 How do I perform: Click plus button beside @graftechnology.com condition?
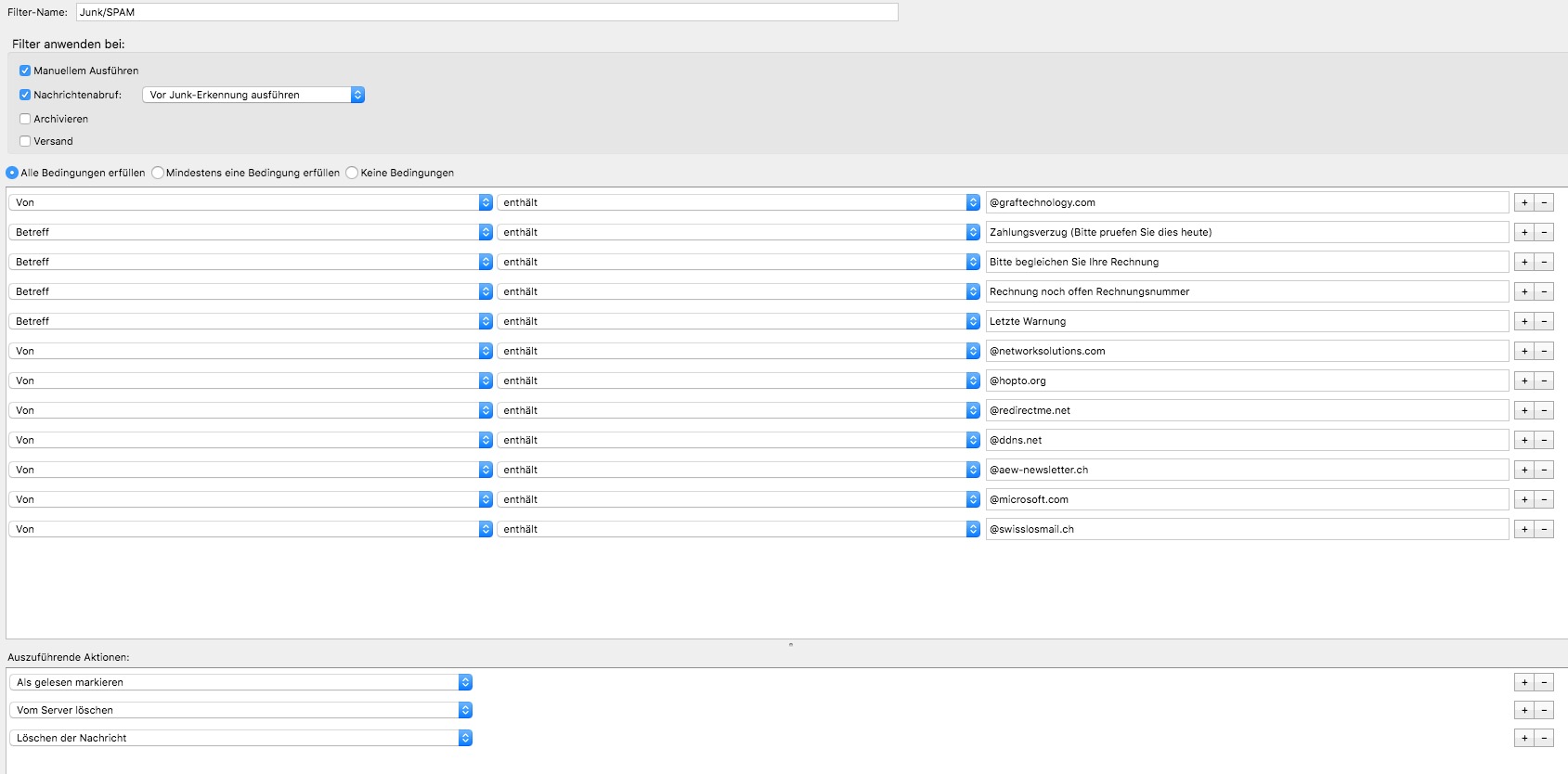pos(1523,202)
